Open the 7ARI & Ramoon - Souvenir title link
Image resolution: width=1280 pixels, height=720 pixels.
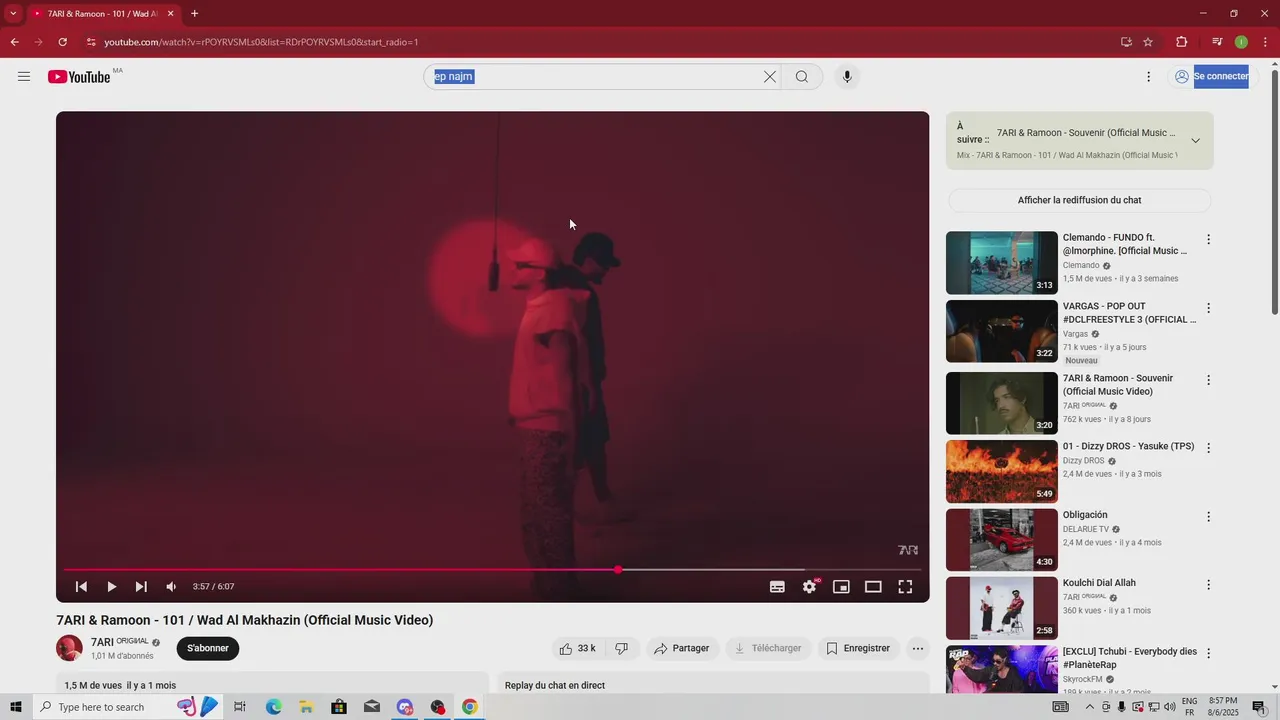[1118, 385]
